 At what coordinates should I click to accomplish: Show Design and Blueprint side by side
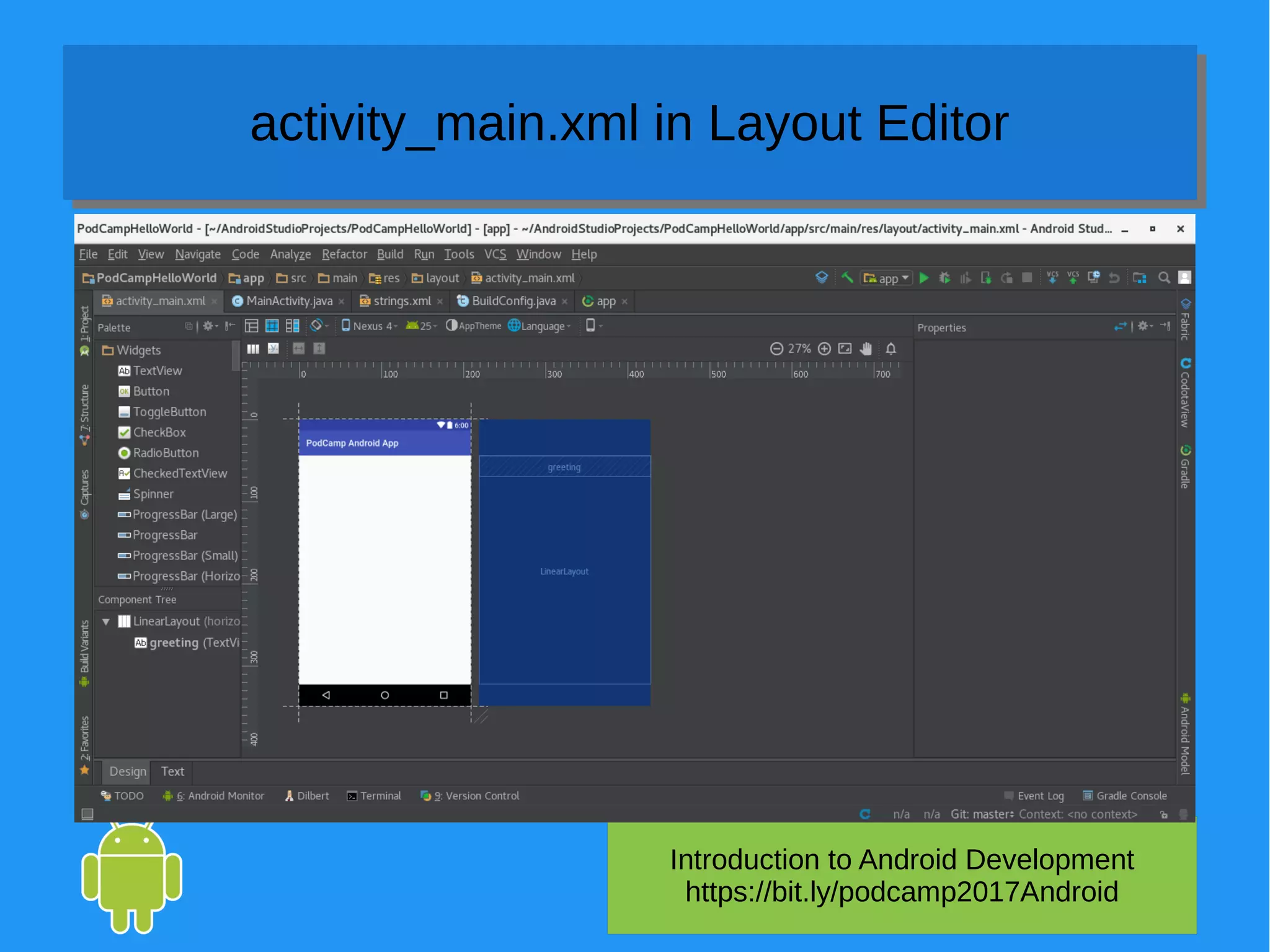click(x=292, y=326)
